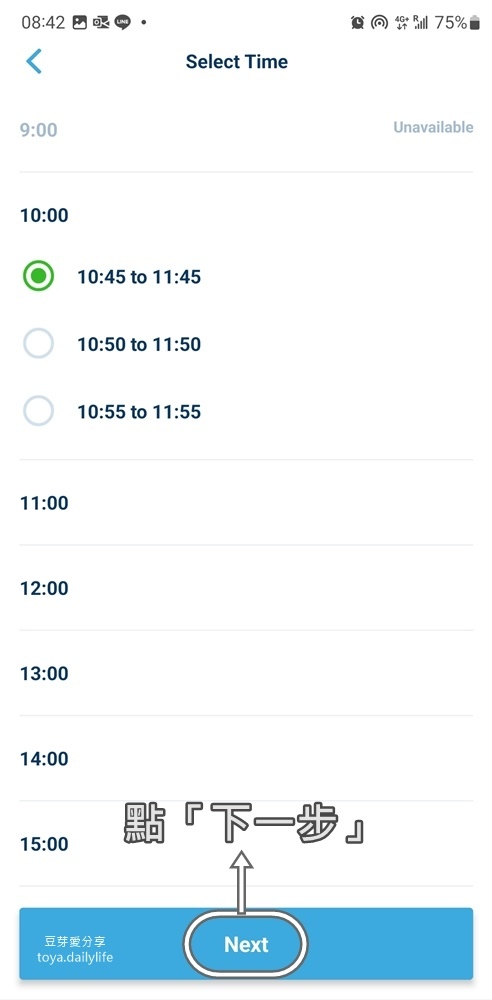This screenshot has height=1000, width=492.
Task: Expand the 13:00 time slots
Action: [x=246, y=673]
